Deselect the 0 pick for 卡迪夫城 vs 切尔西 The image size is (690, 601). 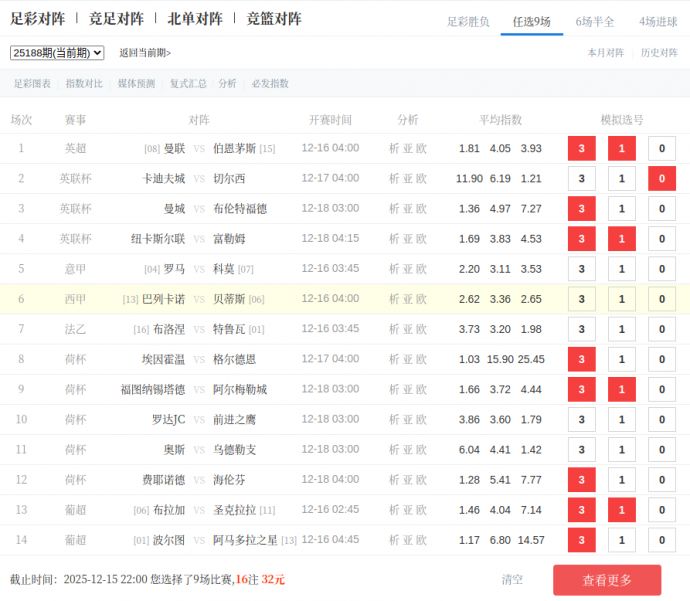[661, 179]
